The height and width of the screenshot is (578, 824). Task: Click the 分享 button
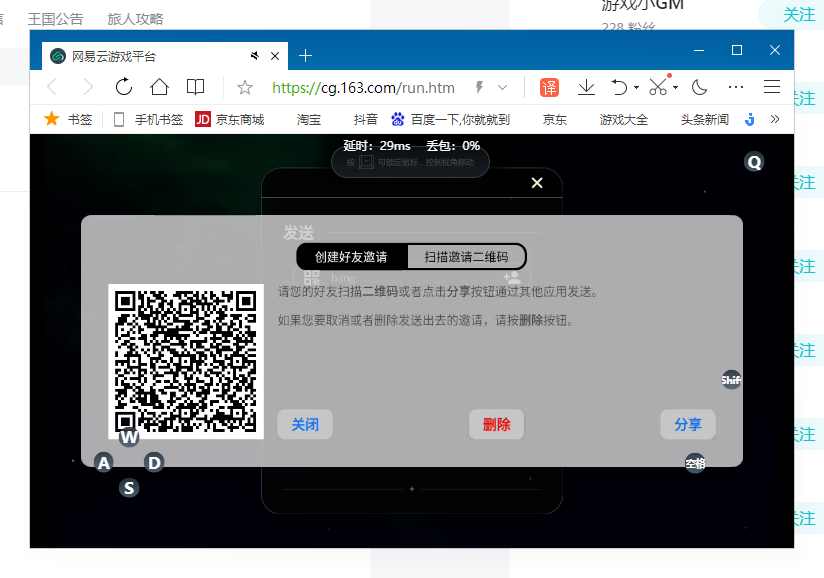coord(688,424)
